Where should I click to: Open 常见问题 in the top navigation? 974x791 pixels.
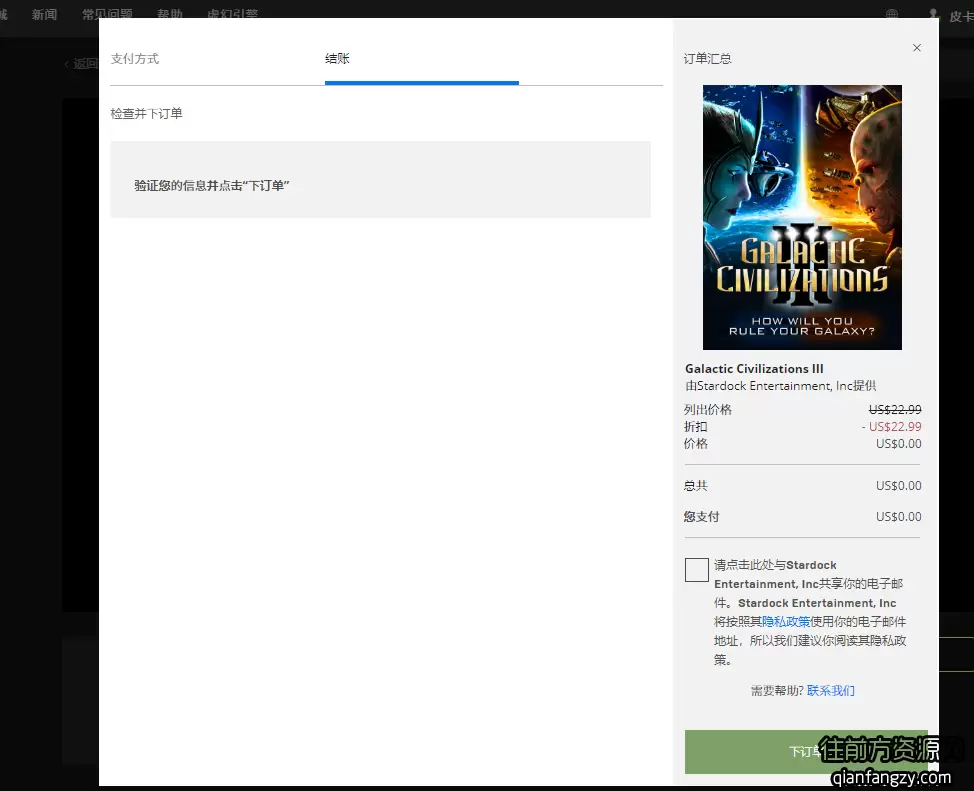(107, 14)
